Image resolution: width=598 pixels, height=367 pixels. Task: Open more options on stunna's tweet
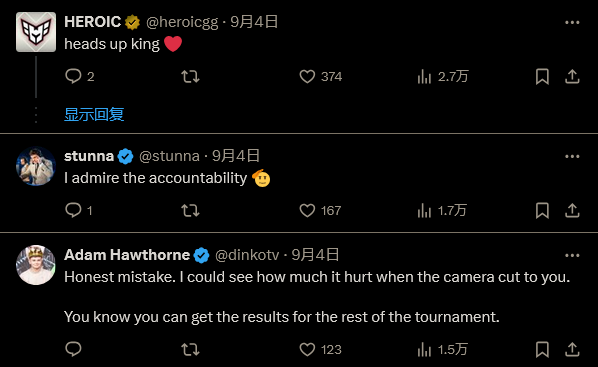(x=572, y=156)
